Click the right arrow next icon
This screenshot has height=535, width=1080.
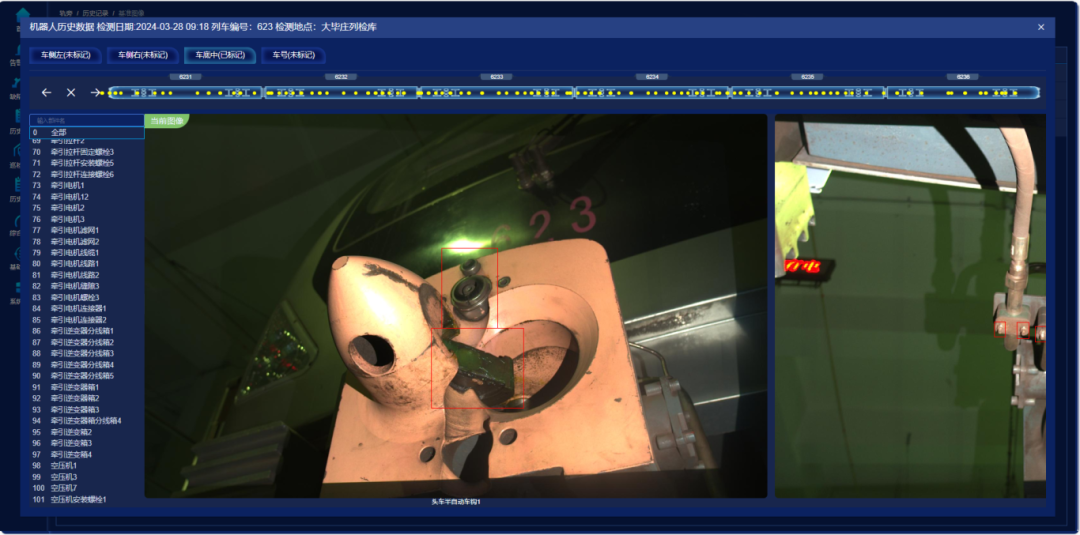[96, 93]
